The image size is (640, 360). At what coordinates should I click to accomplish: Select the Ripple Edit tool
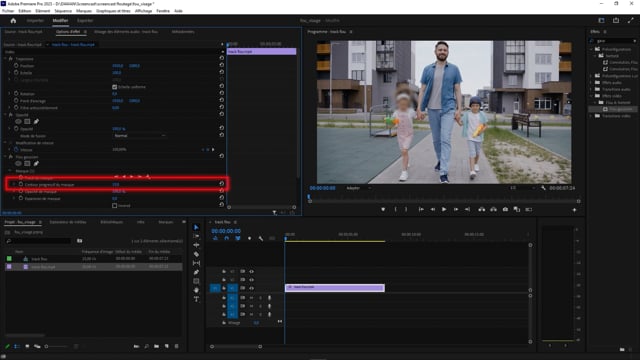(x=196, y=245)
